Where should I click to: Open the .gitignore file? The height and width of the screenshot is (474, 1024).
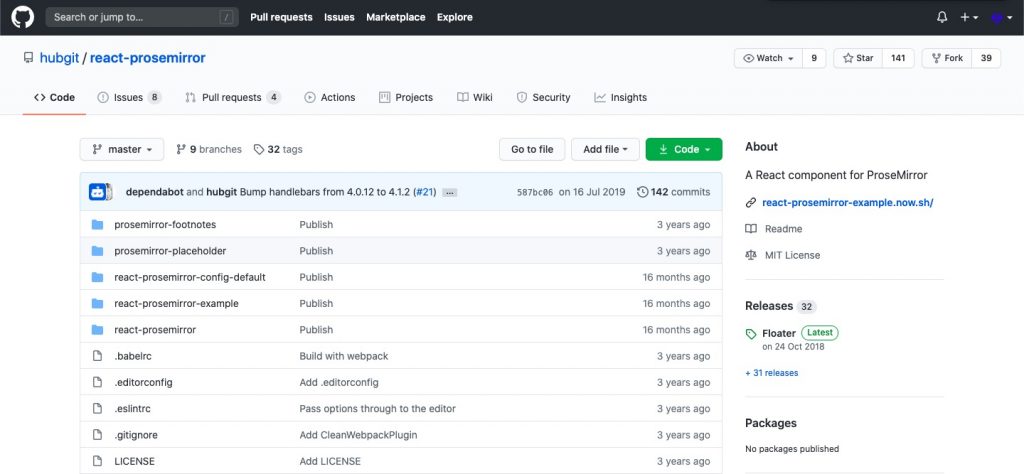click(x=136, y=435)
